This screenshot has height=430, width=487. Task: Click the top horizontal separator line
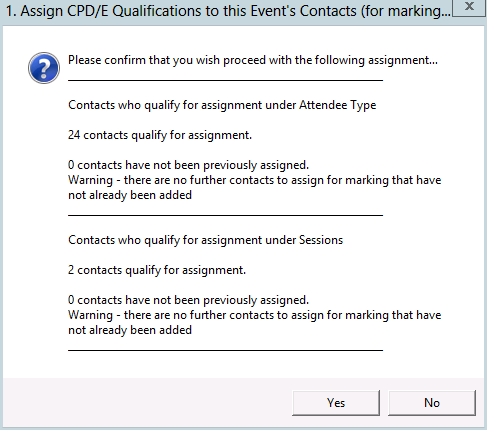tap(225, 80)
